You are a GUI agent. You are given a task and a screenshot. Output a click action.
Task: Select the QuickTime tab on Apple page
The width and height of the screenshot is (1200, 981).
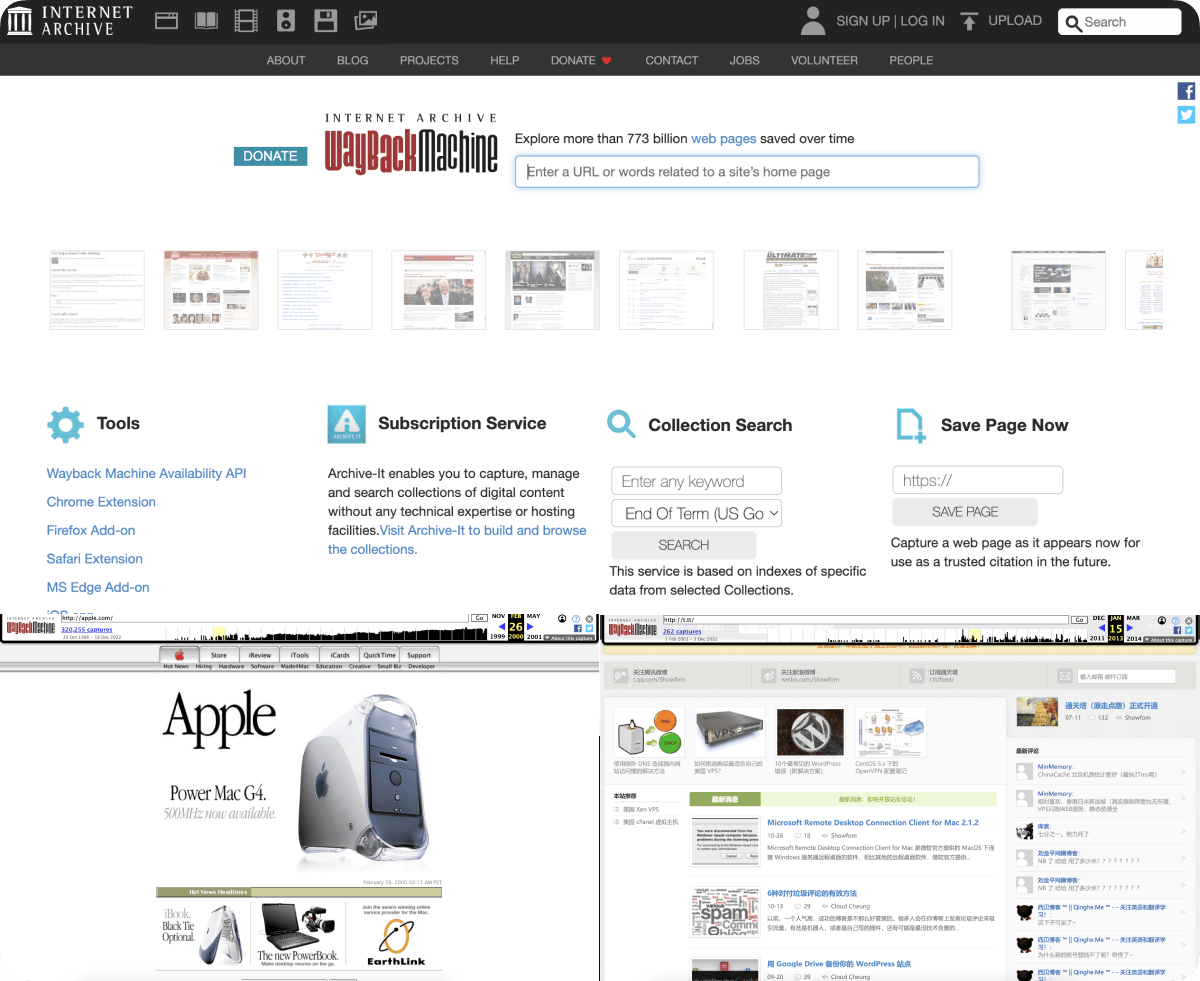click(379, 655)
